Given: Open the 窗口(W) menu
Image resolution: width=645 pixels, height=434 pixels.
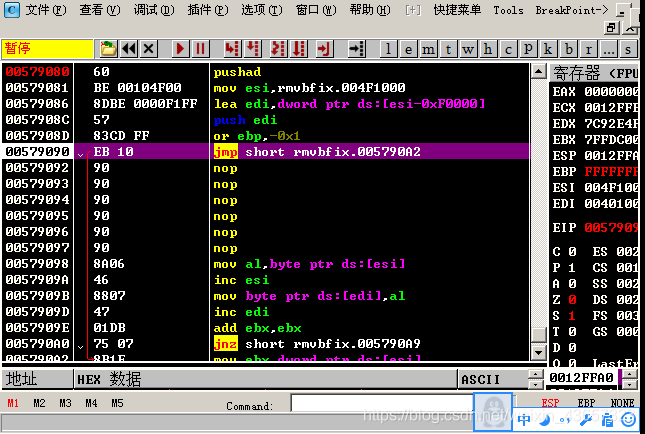Looking at the screenshot, I should (316, 9).
